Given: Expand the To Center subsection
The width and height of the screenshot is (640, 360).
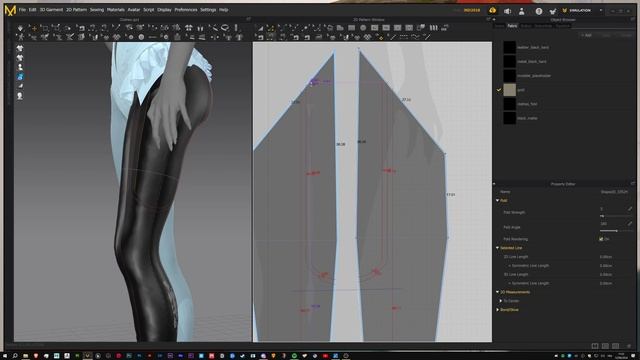Looking at the screenshot, I should pos(501,301).
